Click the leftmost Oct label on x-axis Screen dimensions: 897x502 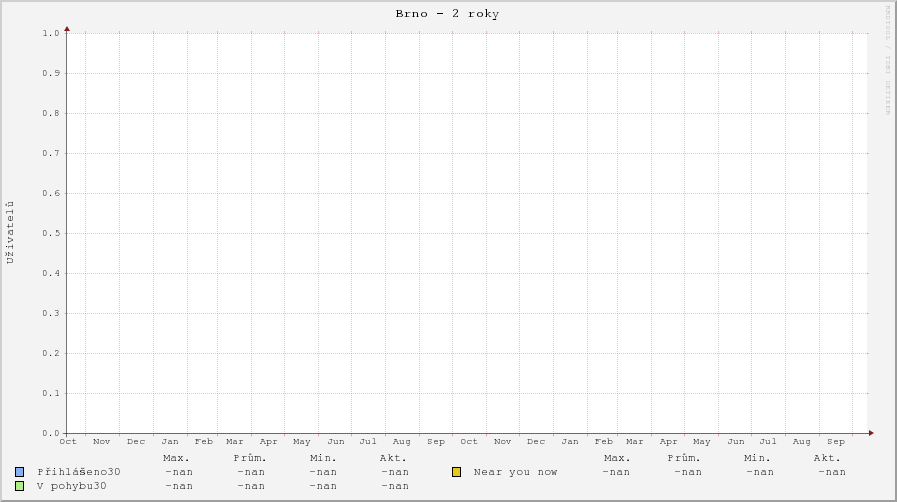(x=68, y=441)
